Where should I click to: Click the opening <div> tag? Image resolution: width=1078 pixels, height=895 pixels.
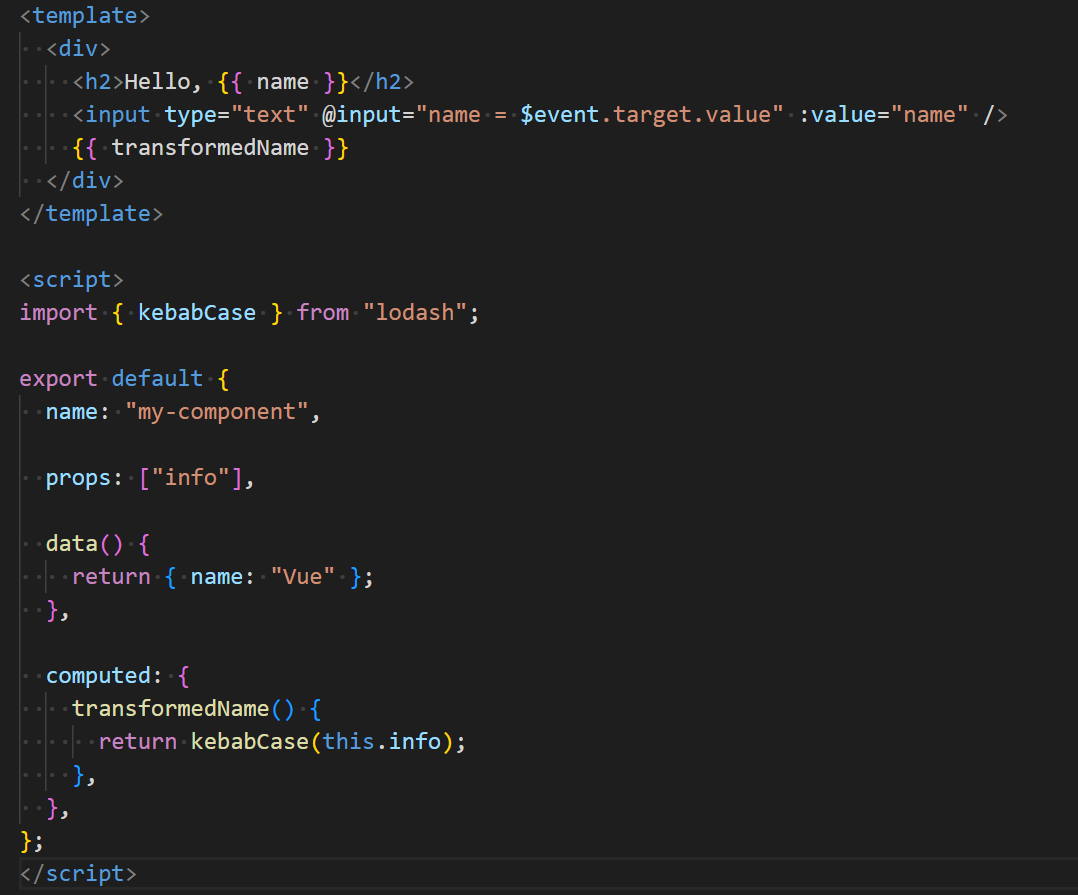click(78, 49)
